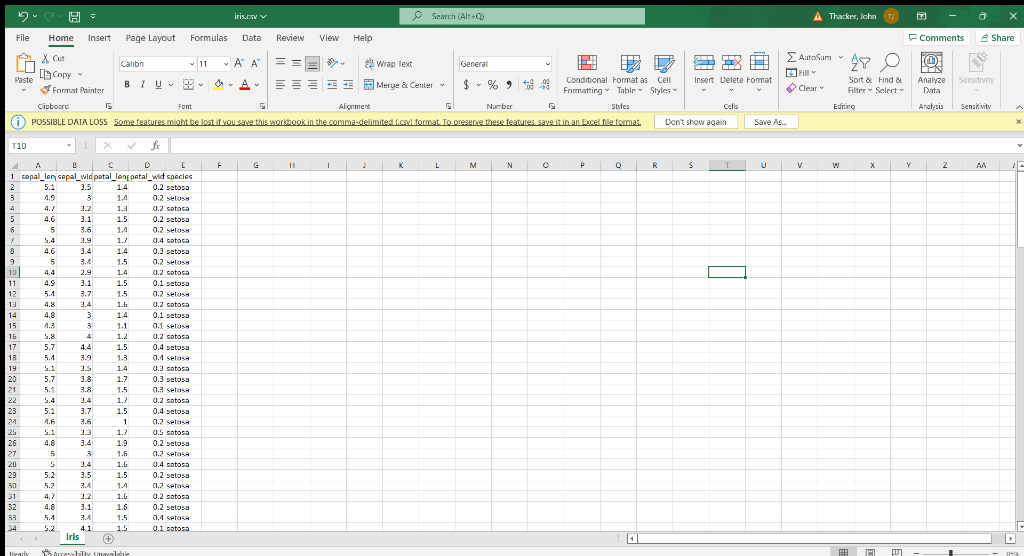Click the Paste clipboard icon
Viewport: 1024px width, 556px height.
tap(24, 65)
